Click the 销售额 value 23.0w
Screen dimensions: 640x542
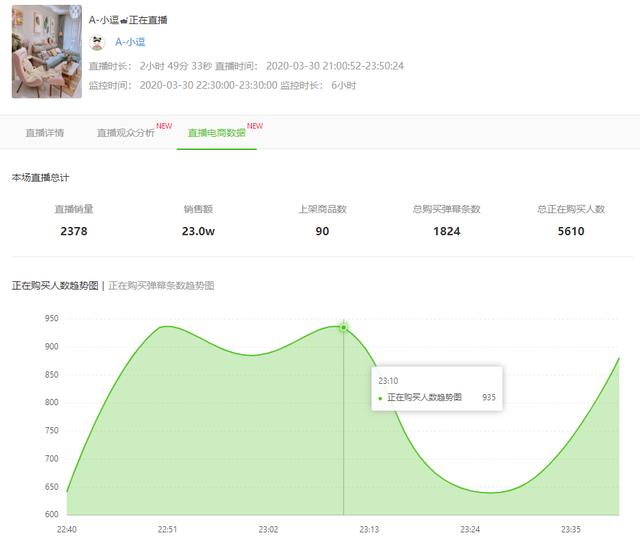tap(198, 231)
